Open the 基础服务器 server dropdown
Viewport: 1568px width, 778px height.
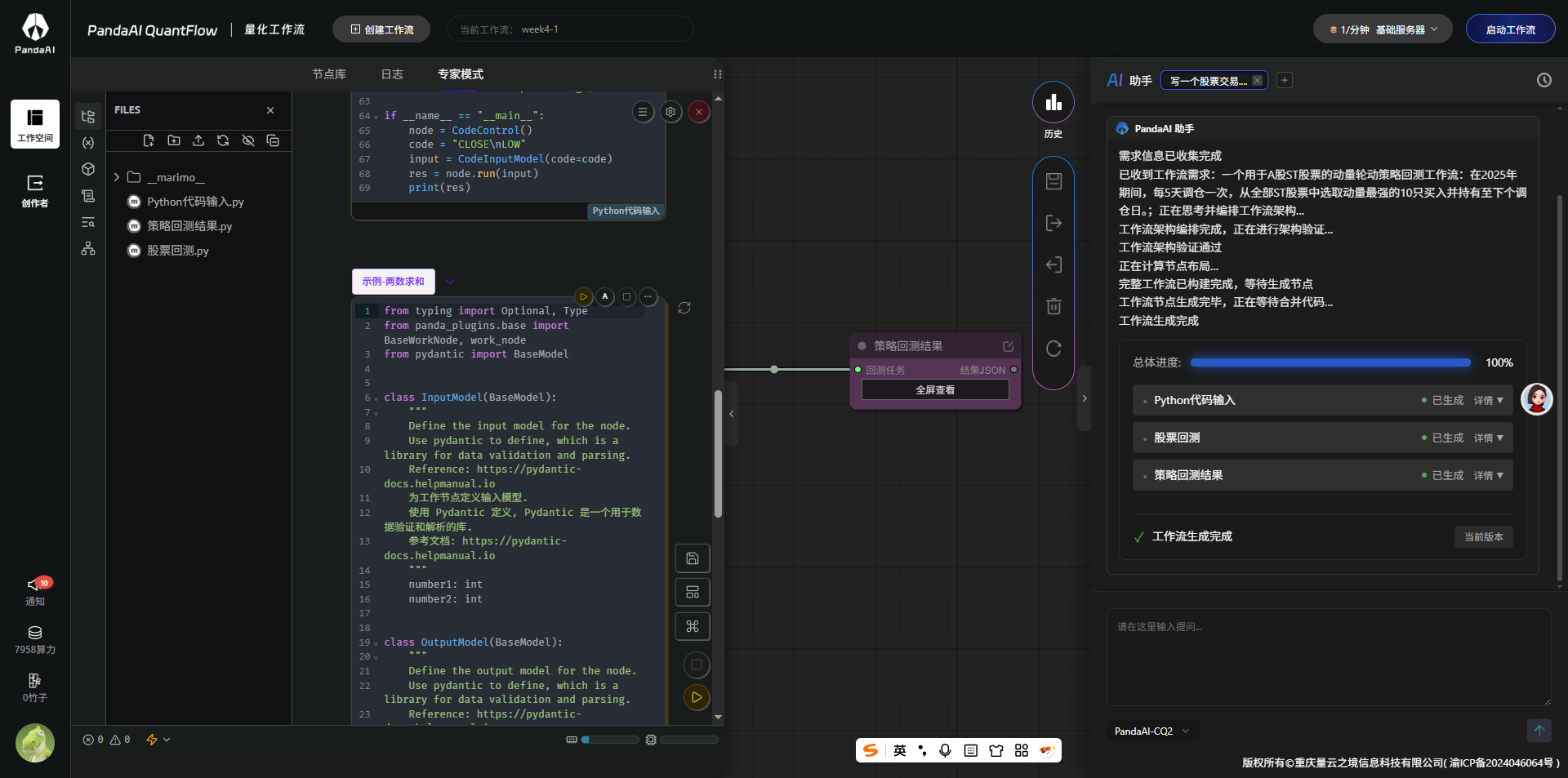(x=1382, y=29)
